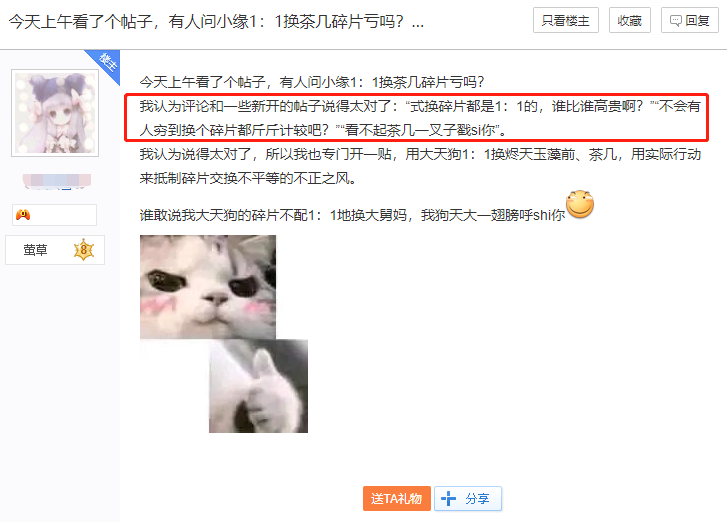Screen dimensions: 727x522
Task: Click the red-boxed highlighted quote paragraph
Action: click(x=416, y=117)
